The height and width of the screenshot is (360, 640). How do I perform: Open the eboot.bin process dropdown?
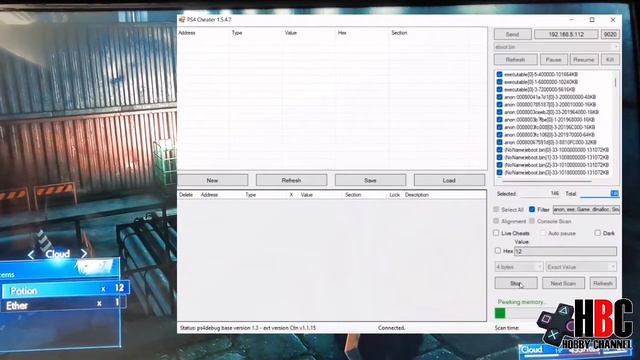click(557, 47)
